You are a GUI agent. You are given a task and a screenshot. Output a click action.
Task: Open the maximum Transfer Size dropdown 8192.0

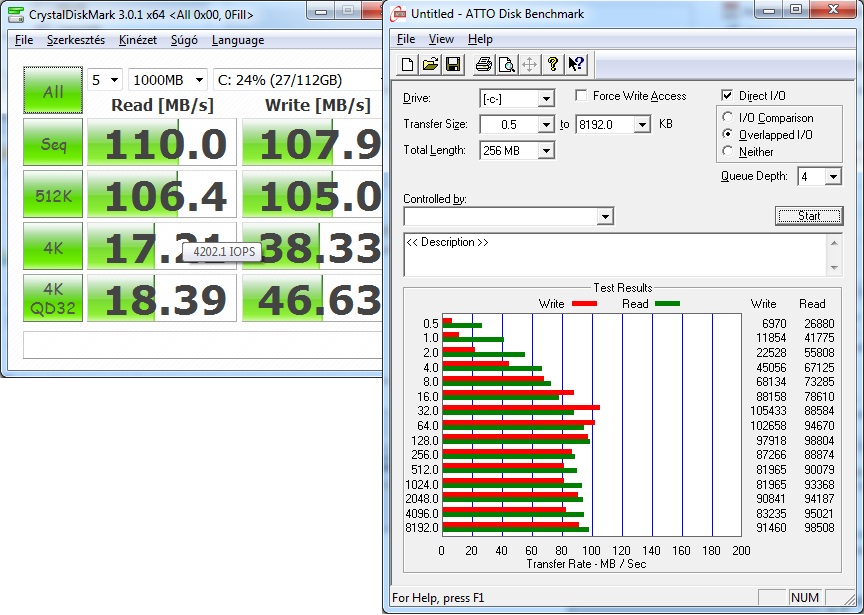[642, 125]
